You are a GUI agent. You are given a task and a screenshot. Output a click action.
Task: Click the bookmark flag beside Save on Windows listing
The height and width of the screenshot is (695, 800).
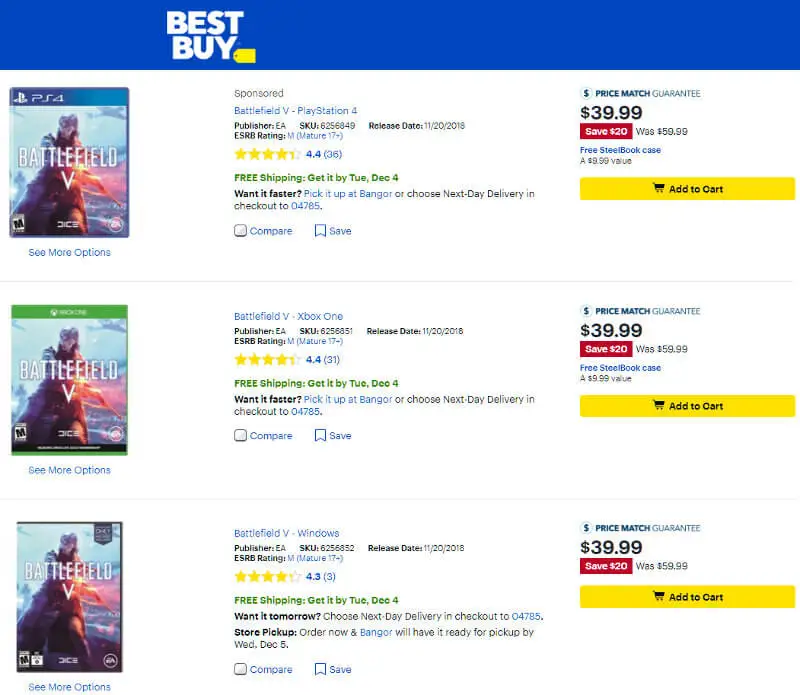pyautogui.click(x=318, y=669)
